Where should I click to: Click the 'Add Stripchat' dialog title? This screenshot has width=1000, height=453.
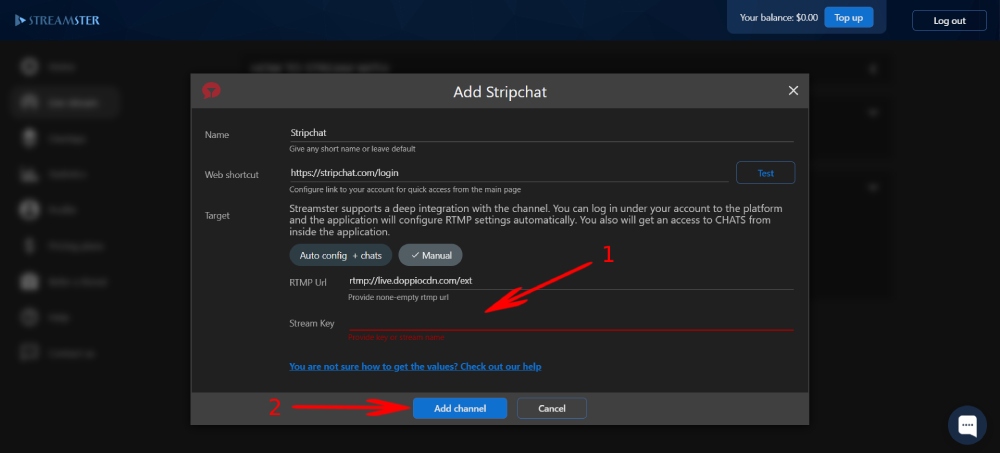pos(500,92)
